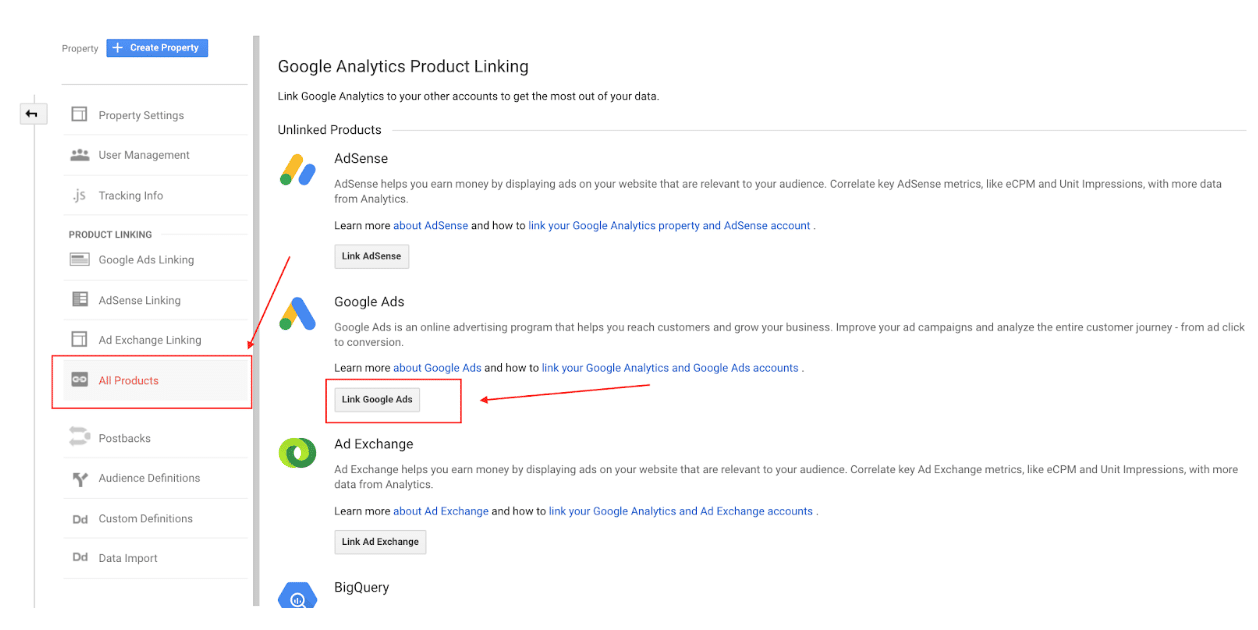Image resolution: width=1258 pixels, height=630 pixels.
Task: Click the Data Import Dd icon
Action: pos(79,558)
